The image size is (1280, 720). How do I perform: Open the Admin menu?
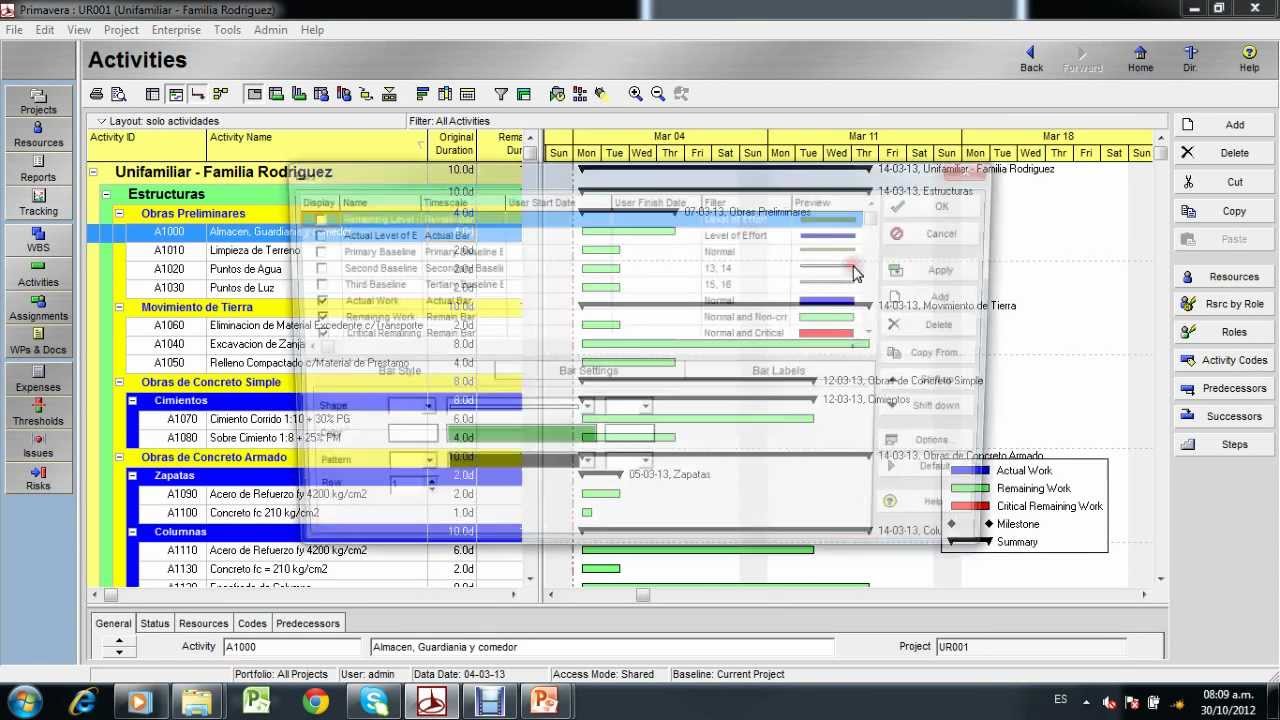tap(270, 30)
